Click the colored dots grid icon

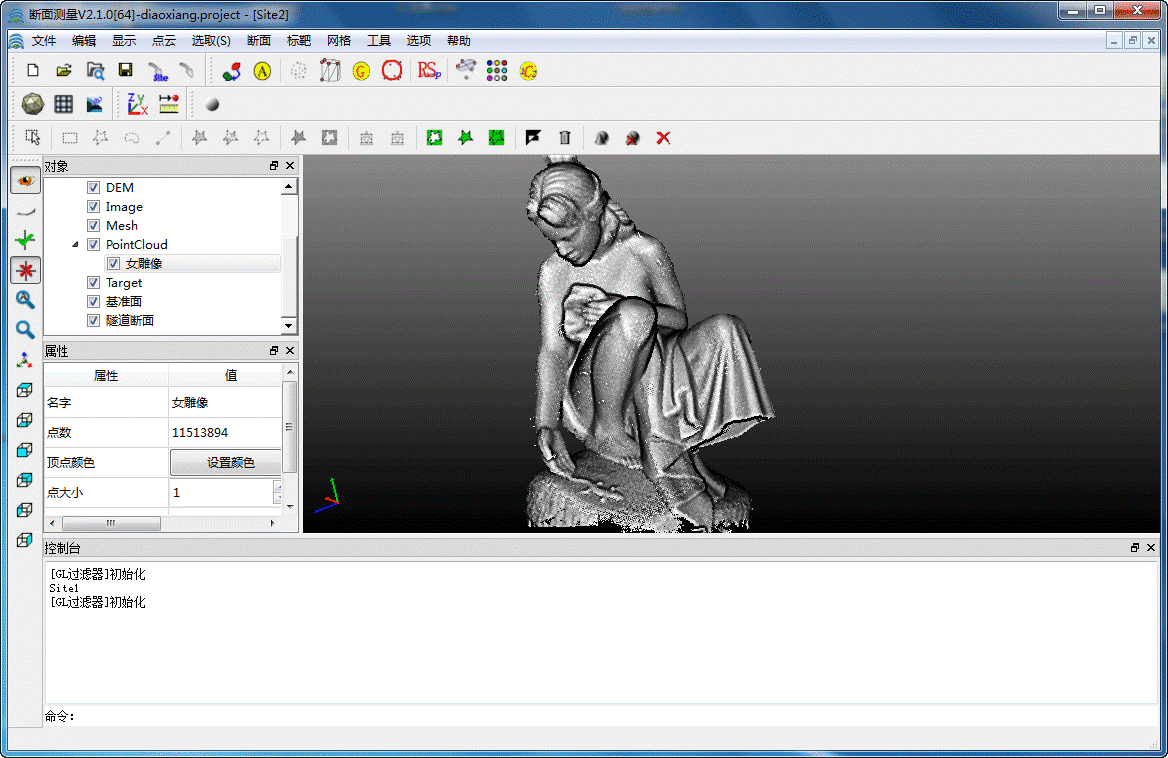click(x=497, y=71)
